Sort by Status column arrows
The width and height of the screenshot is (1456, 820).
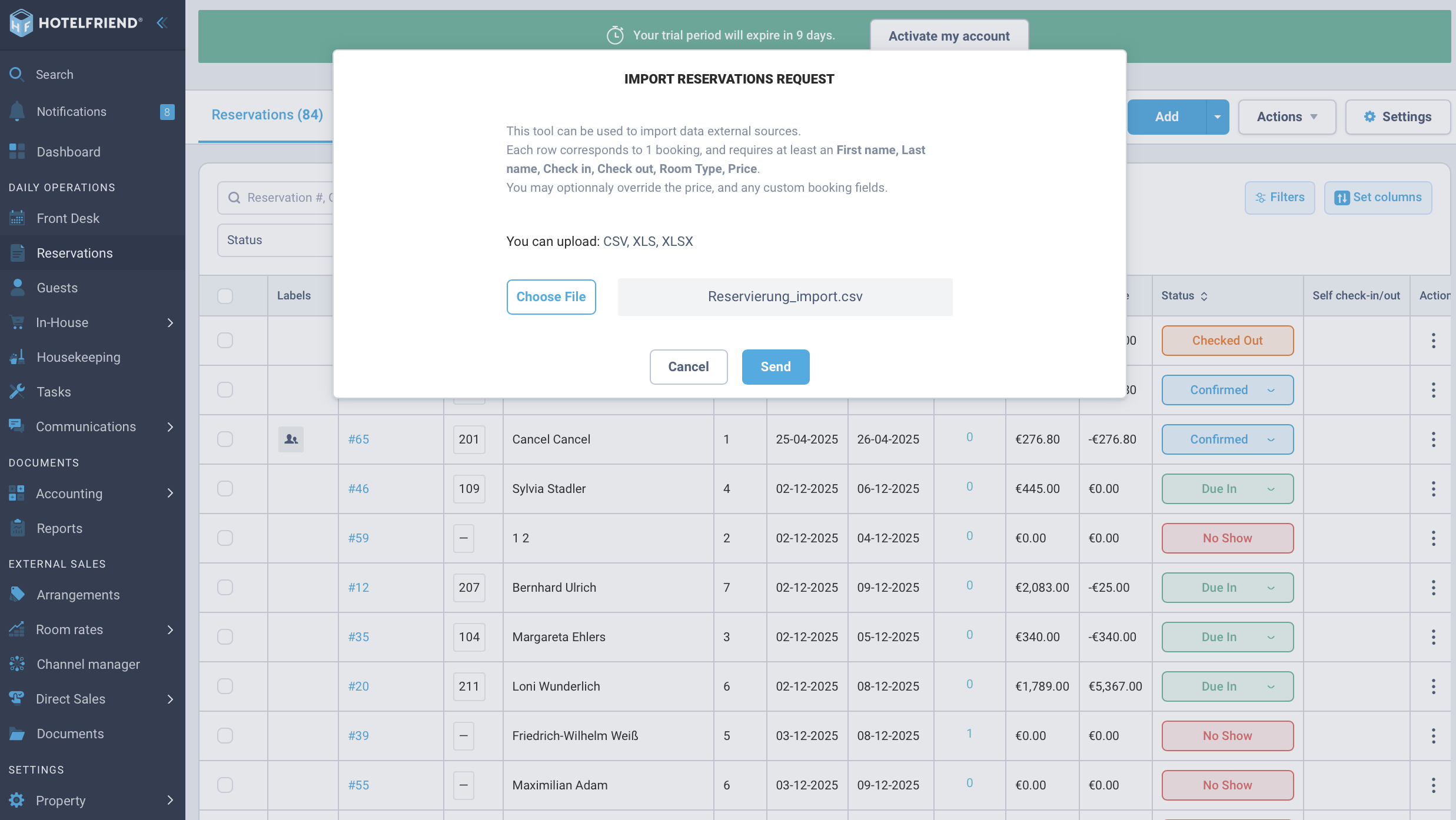pyautogui.click(x=1204, y=296)
